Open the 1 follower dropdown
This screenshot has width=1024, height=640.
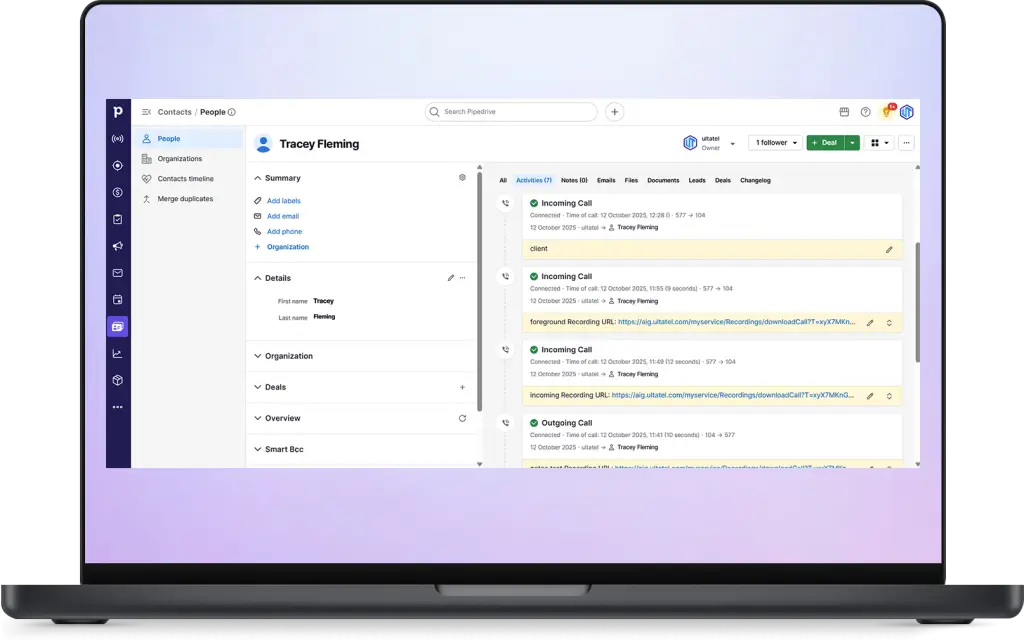click(x=775, y=143)
